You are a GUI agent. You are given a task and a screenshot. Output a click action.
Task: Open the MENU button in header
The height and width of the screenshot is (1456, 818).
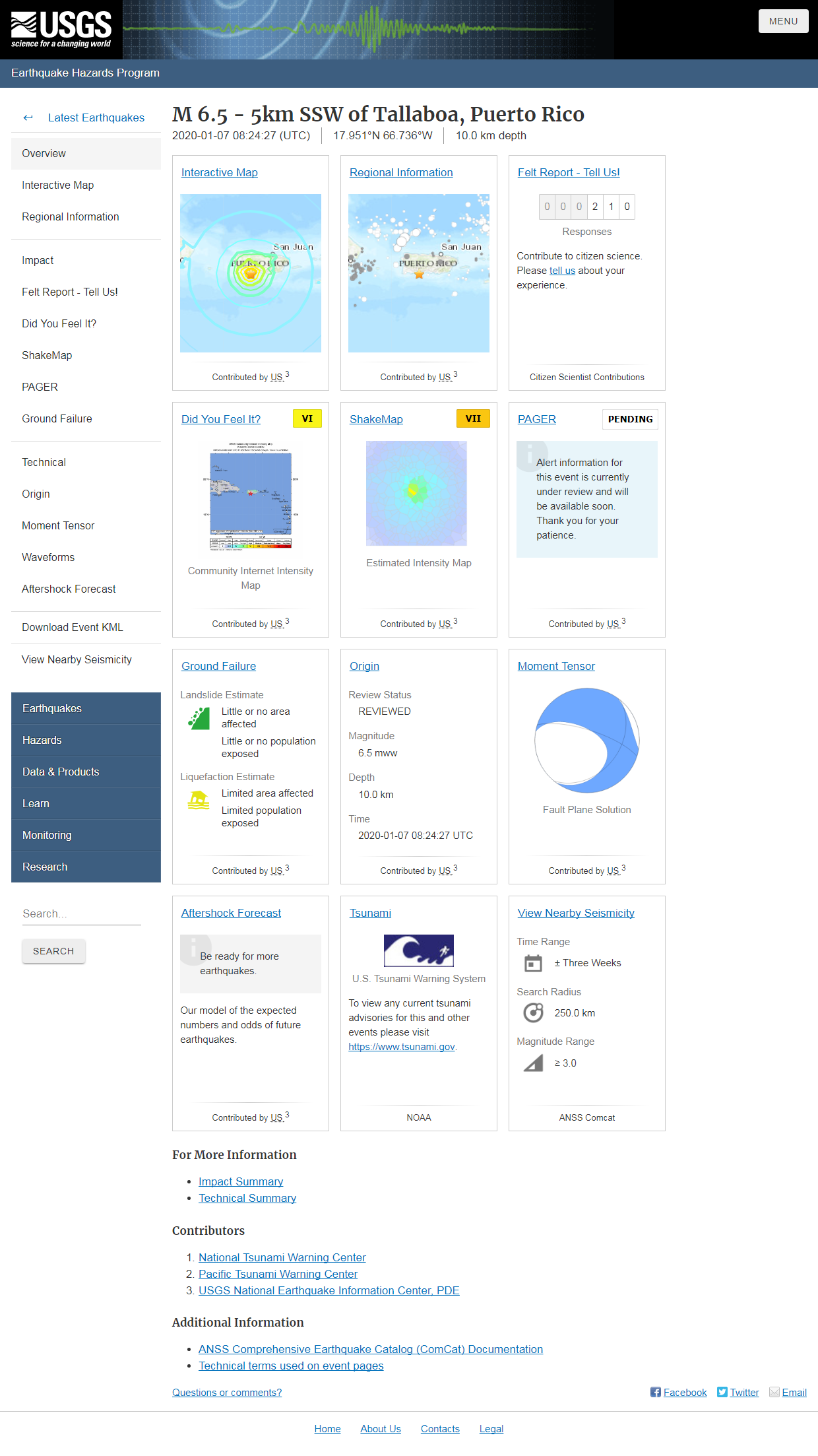[x=783, y=21]
